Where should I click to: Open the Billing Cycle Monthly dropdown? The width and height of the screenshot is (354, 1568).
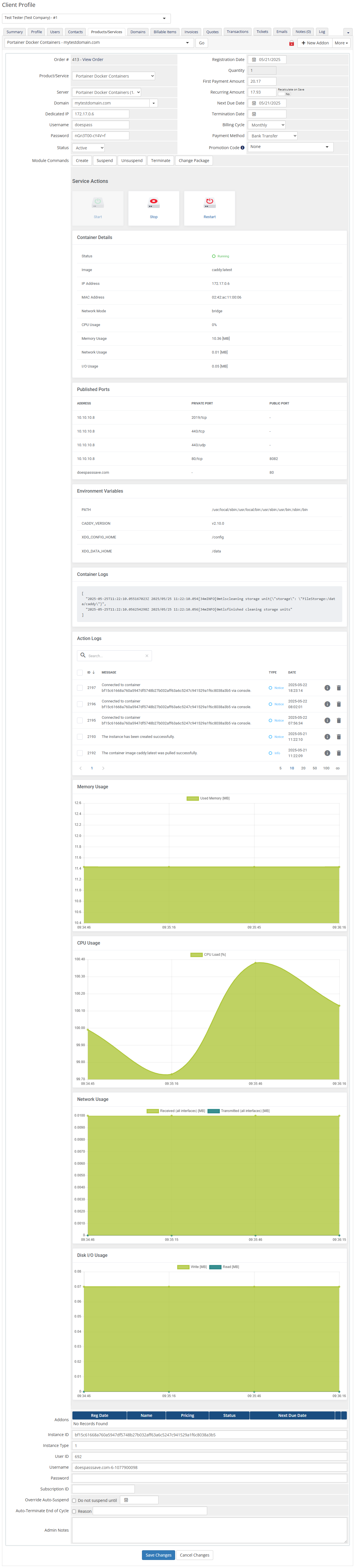[266, 125]
